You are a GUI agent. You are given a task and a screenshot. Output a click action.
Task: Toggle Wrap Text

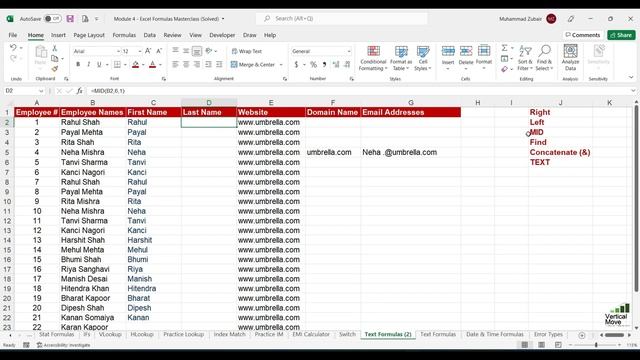tap(247, 51)
